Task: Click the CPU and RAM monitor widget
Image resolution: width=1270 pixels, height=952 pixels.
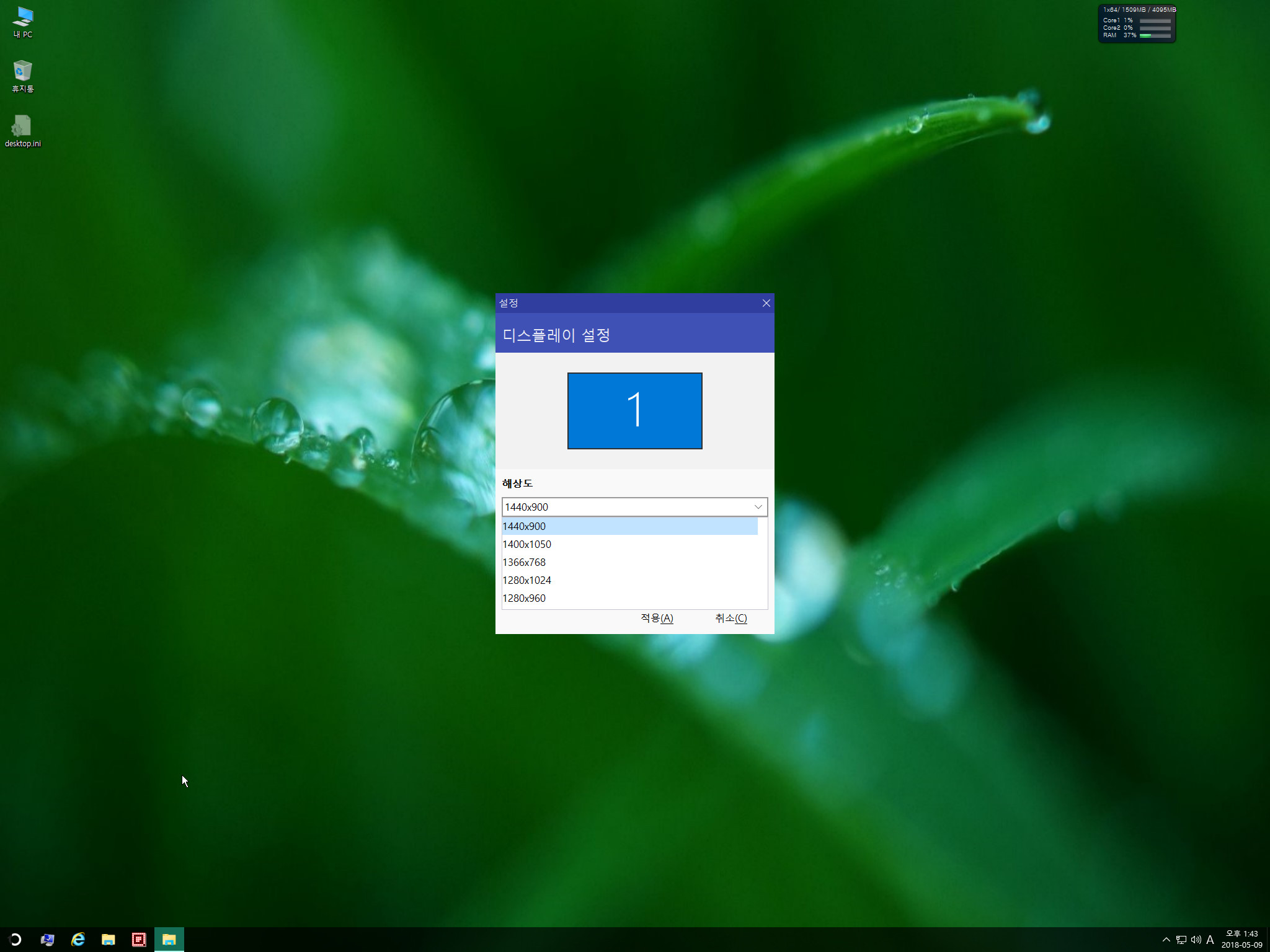Action: (x=1137, y=24)
